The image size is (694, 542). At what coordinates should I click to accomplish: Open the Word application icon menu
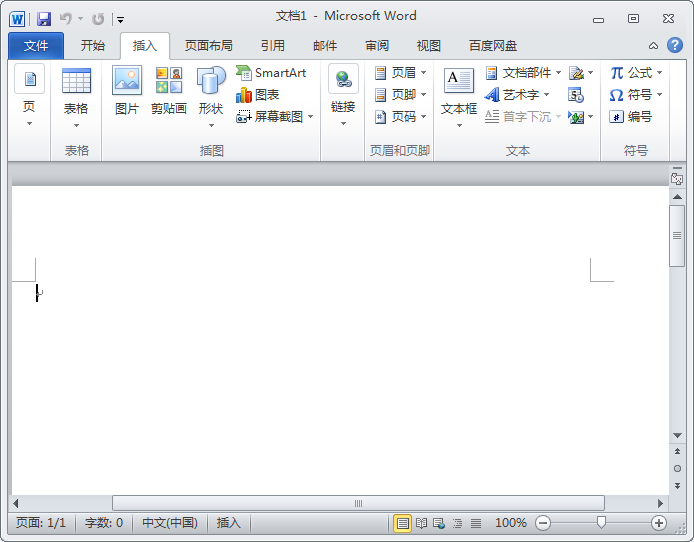[17, 19]
